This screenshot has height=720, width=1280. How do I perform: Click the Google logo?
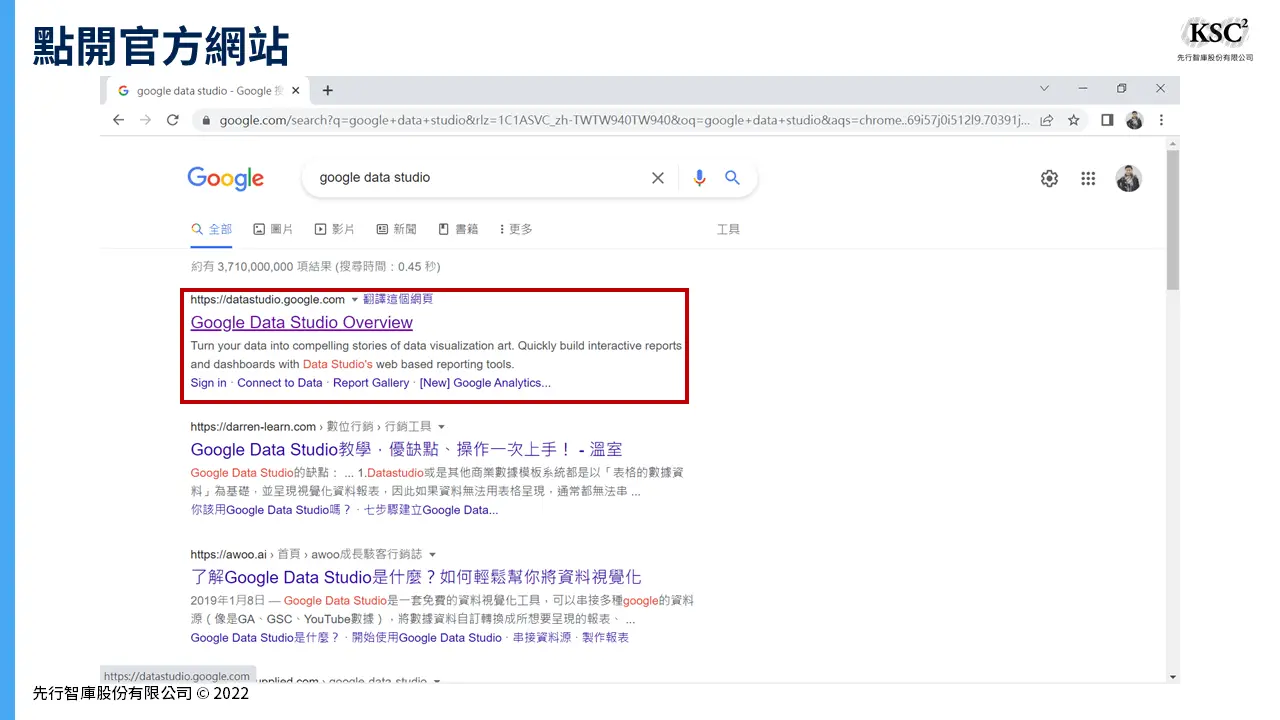tap(226, 178)
